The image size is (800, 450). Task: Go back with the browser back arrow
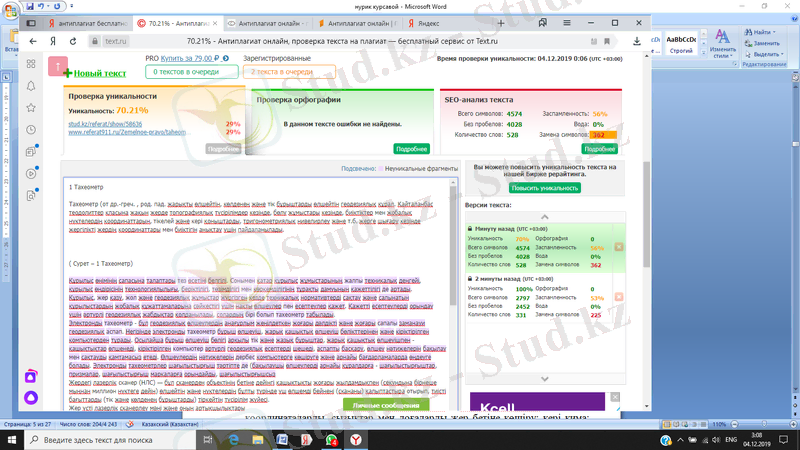[33, 41]
